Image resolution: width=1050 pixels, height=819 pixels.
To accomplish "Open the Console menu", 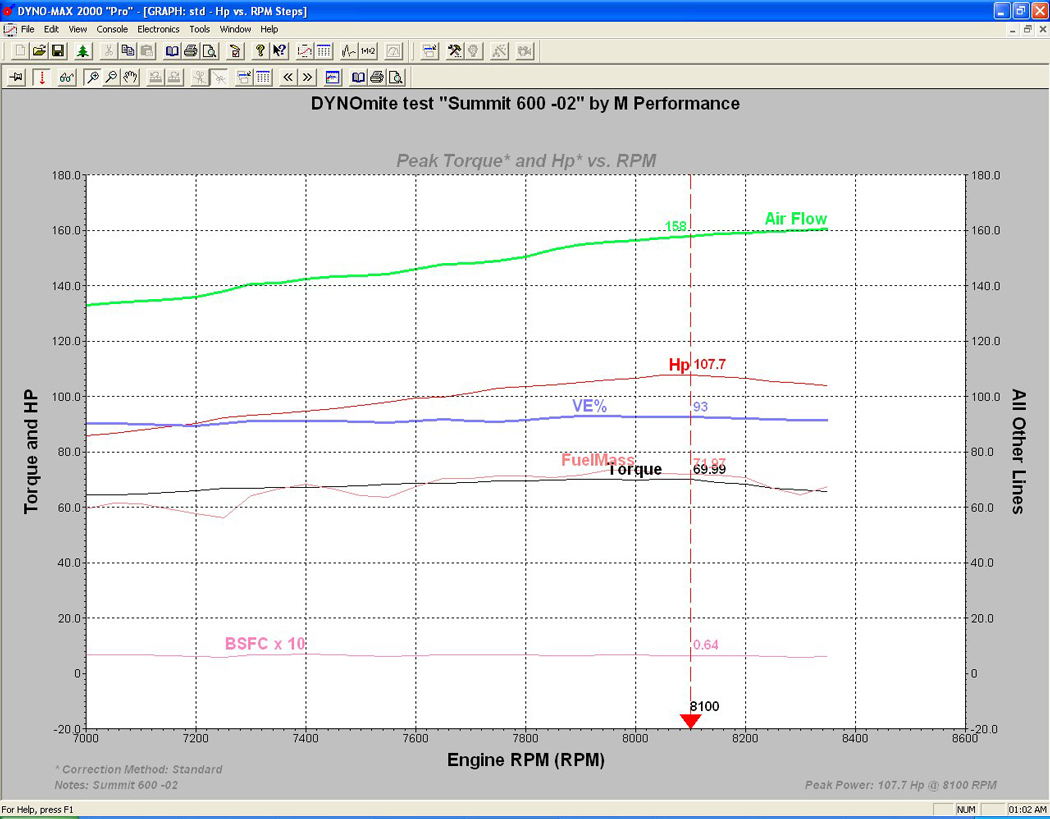I will [x=112, y=29].
